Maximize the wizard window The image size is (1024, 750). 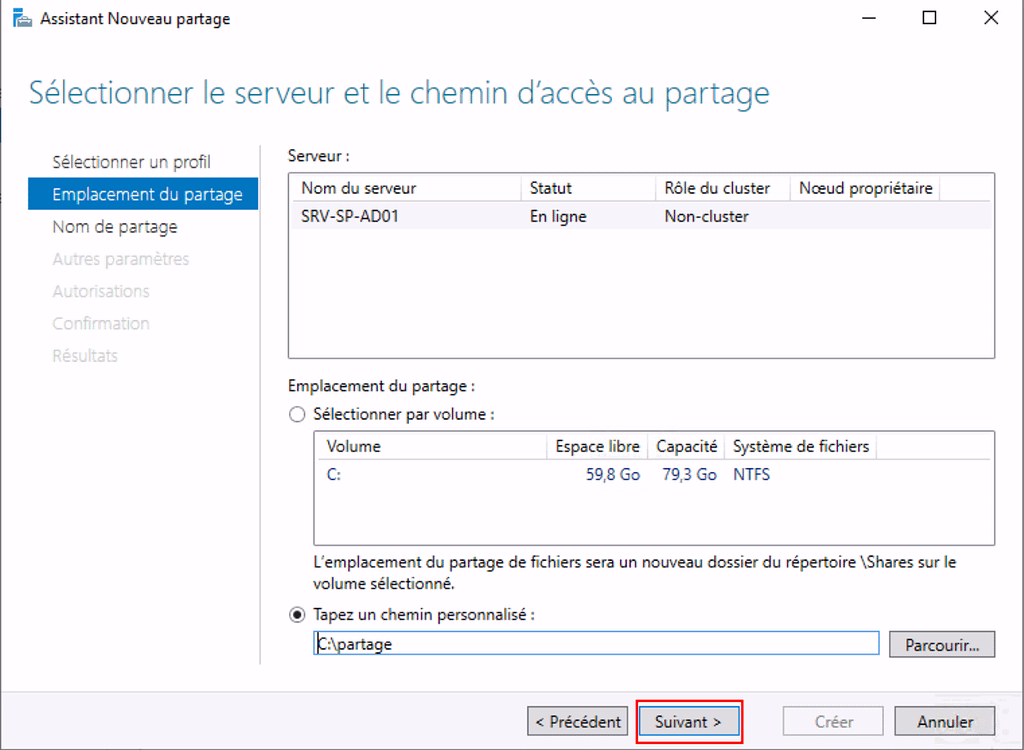(x=930, y=18)
